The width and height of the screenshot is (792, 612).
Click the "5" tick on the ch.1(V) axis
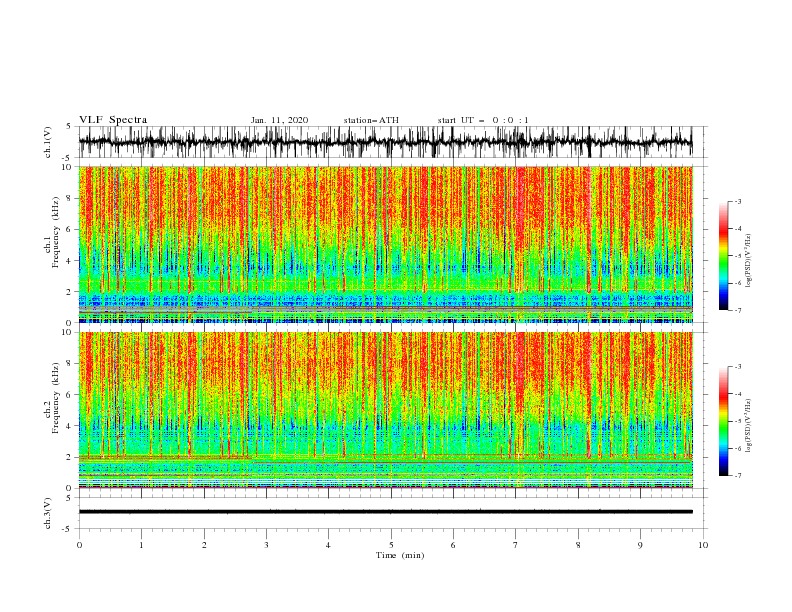69,126
